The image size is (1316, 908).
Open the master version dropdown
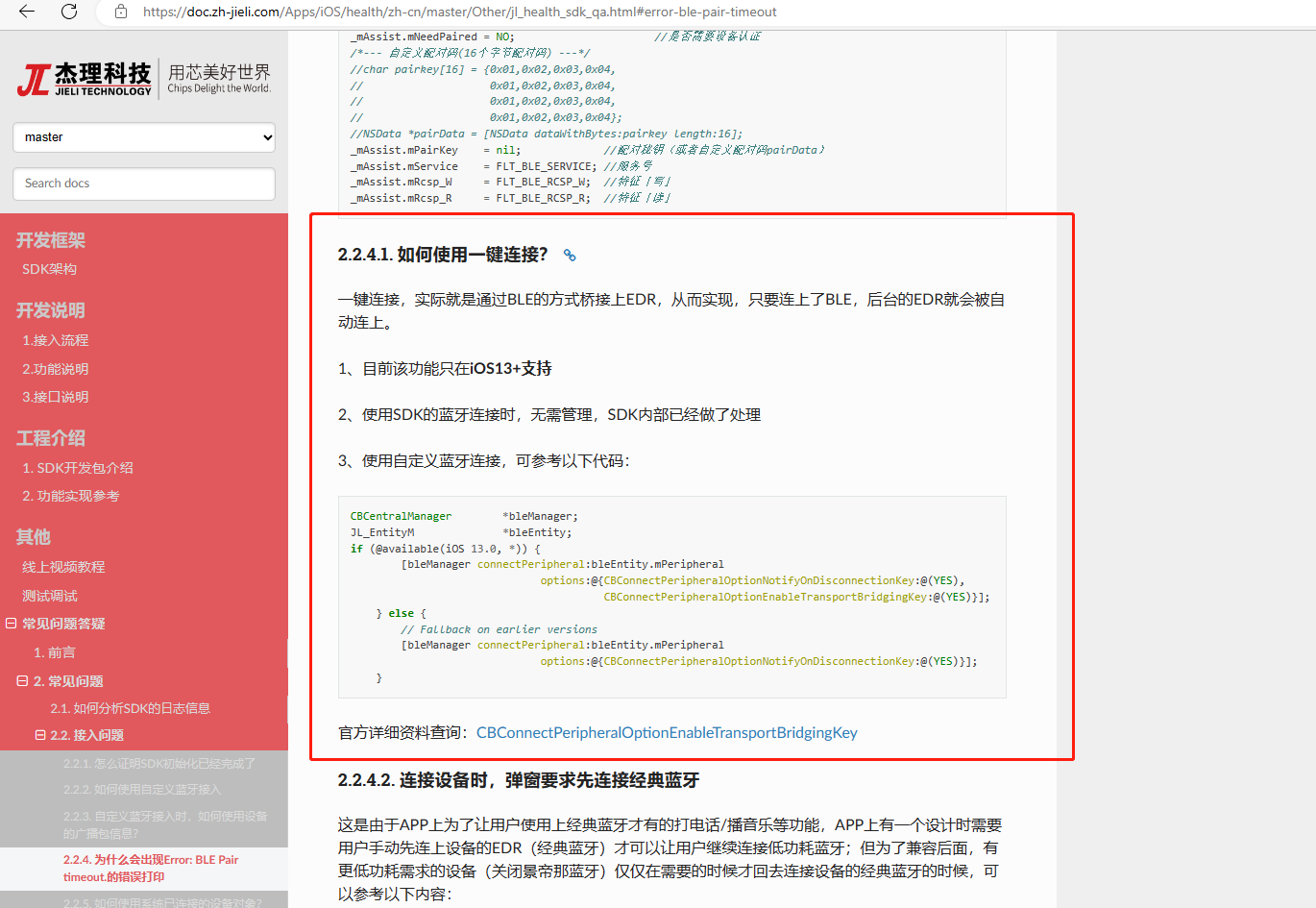click(x=144, y=137)
